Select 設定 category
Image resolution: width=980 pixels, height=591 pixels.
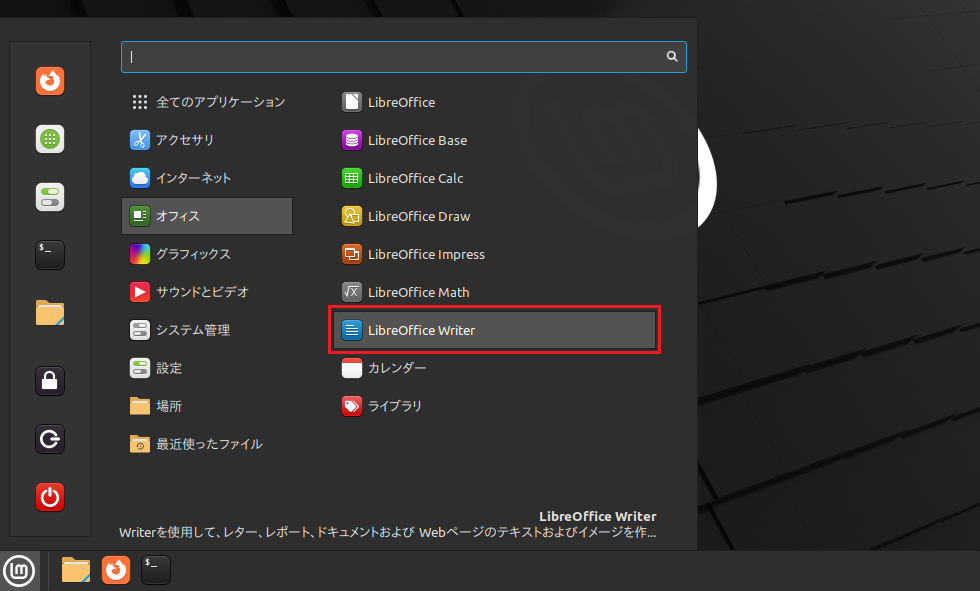[x=207, y=368]
